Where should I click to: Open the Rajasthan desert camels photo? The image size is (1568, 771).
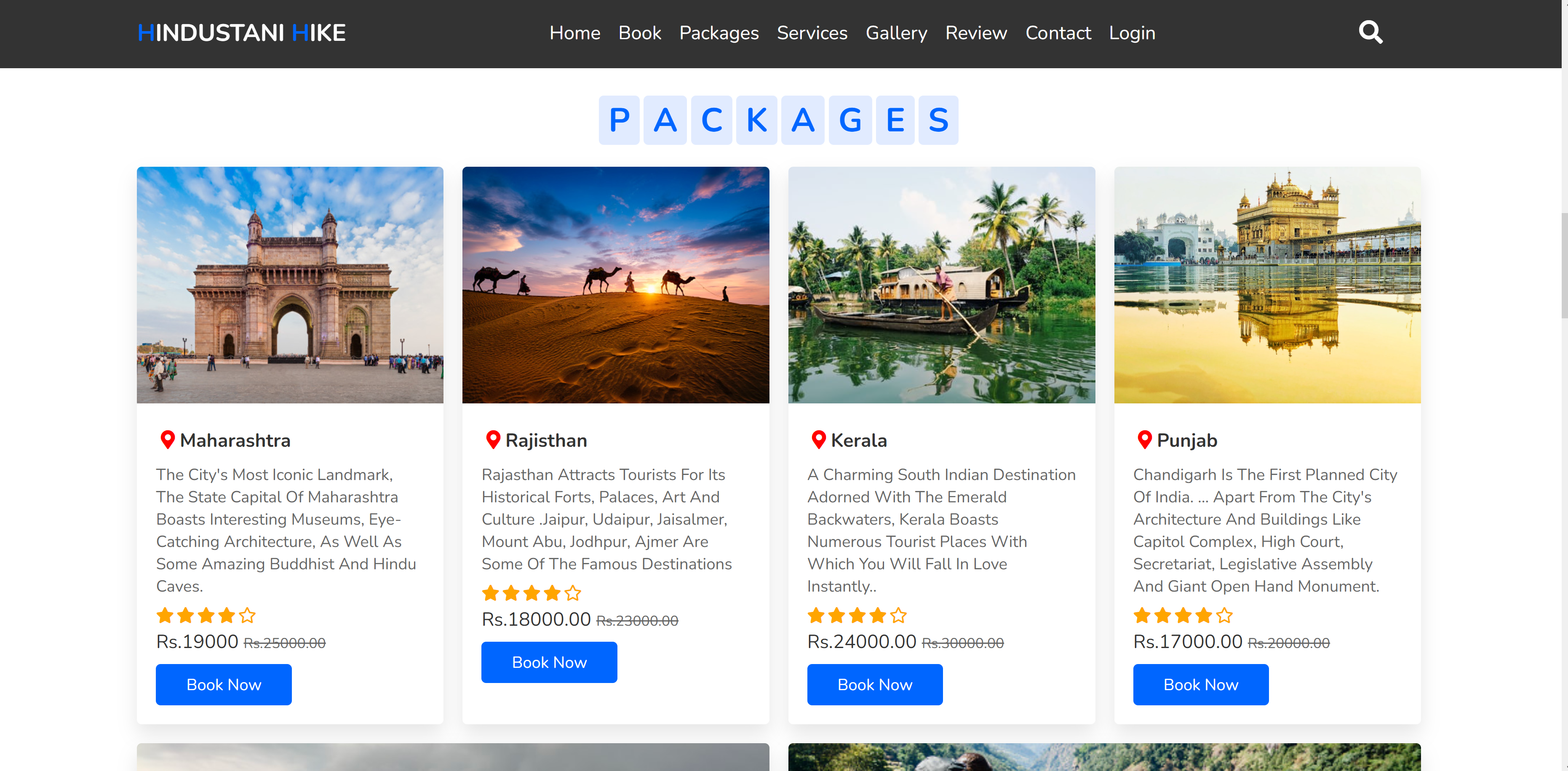(x=615, y=285)
